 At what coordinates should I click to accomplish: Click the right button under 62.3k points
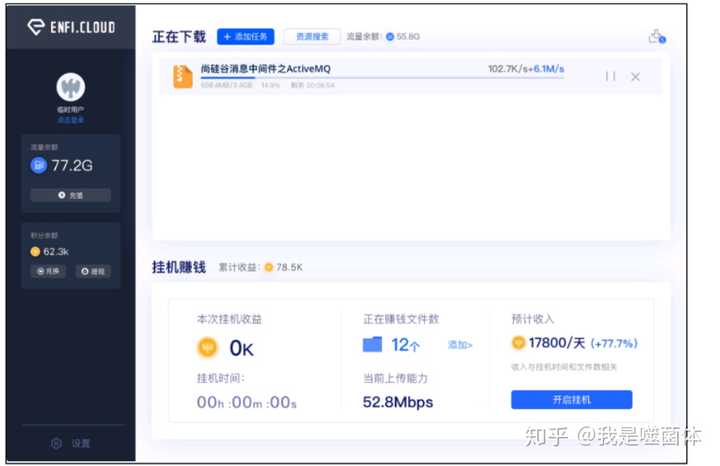(x=93, y=271)
